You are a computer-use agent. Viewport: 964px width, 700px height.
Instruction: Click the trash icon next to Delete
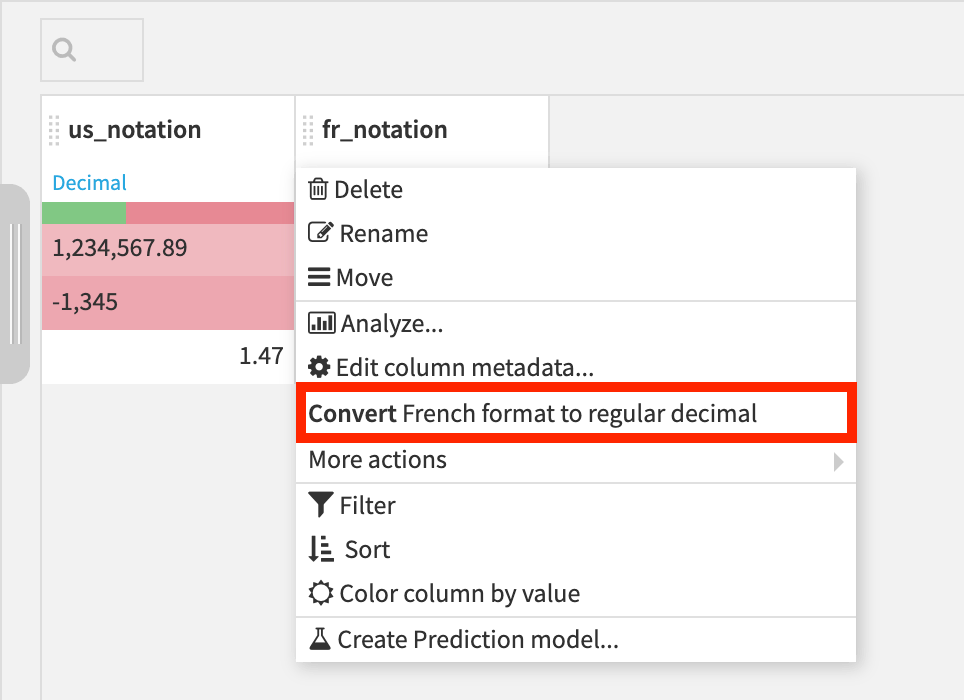318,189
